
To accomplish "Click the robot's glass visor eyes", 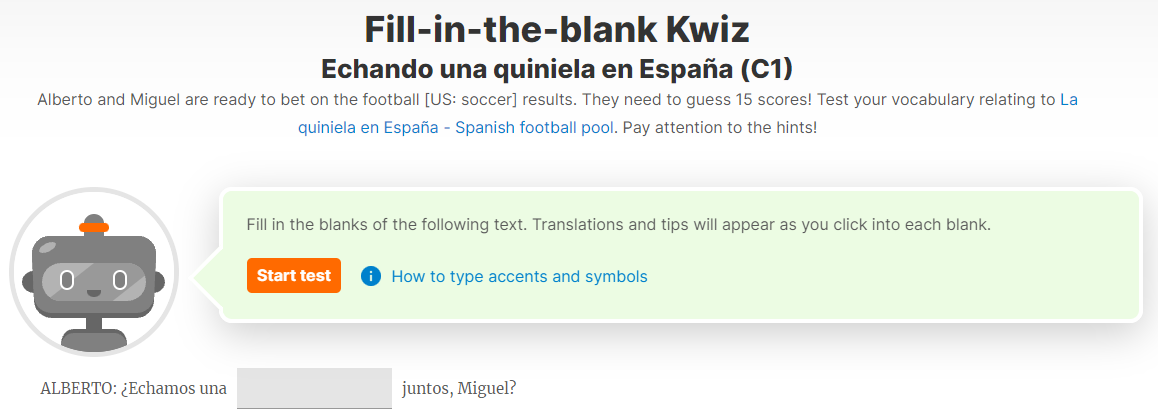I will [94, 281].
